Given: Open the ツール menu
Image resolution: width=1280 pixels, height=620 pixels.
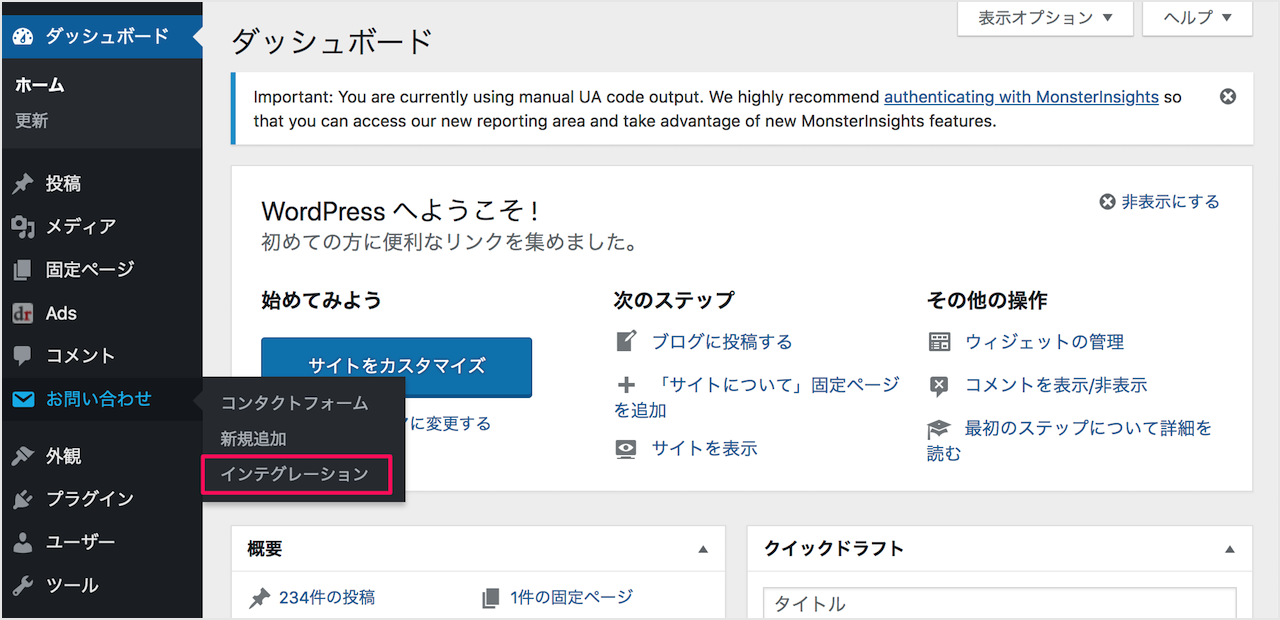Looking at the screenshot, I should pos(101,585).
